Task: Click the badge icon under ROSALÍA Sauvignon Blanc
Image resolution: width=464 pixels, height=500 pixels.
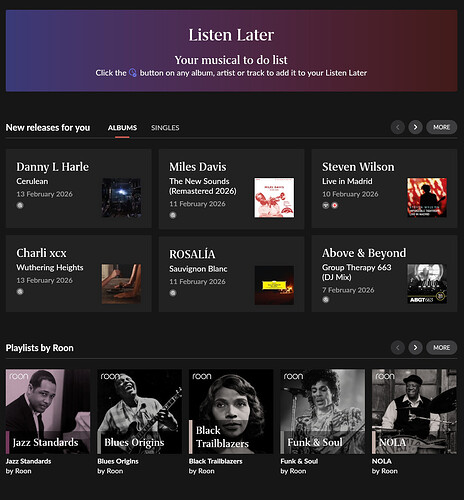Action: pos(173,293)
